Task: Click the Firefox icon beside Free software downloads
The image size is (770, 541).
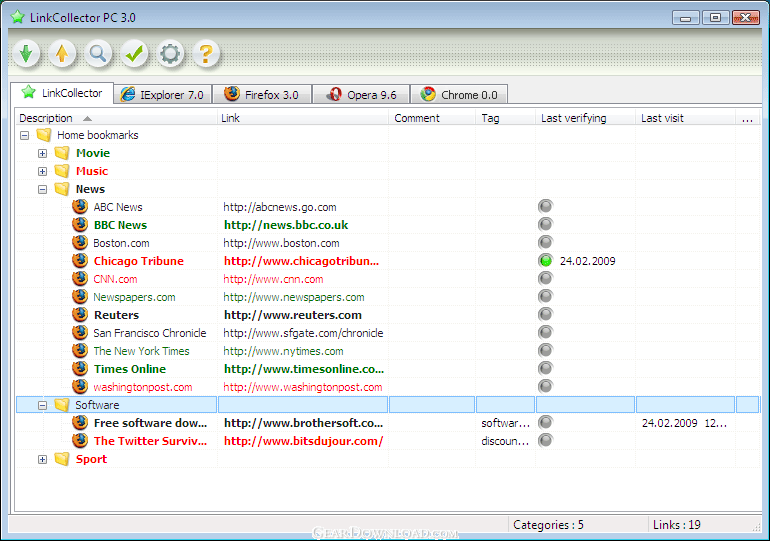Action: [x=80, y=422]
